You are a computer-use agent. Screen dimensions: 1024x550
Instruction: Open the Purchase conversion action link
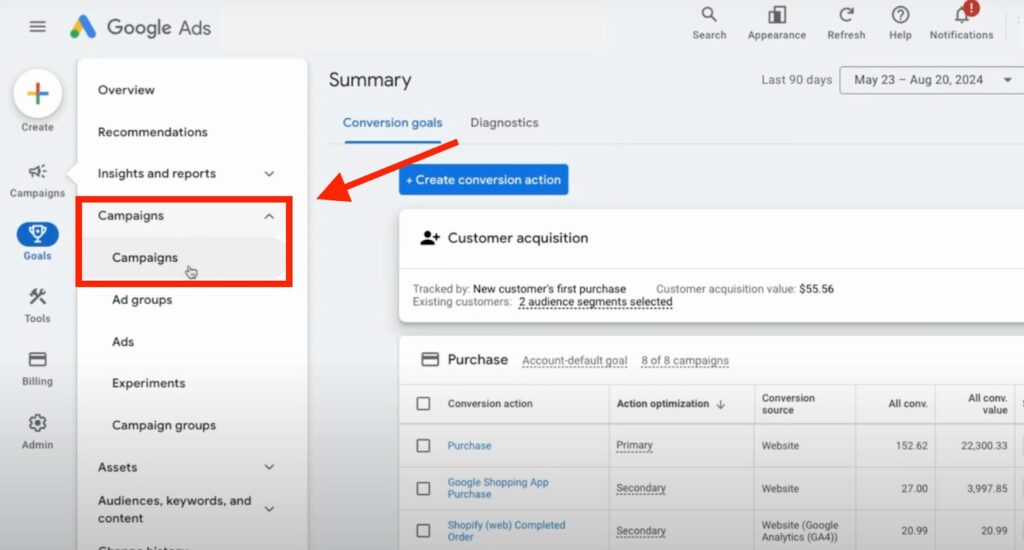click(470, 445)
